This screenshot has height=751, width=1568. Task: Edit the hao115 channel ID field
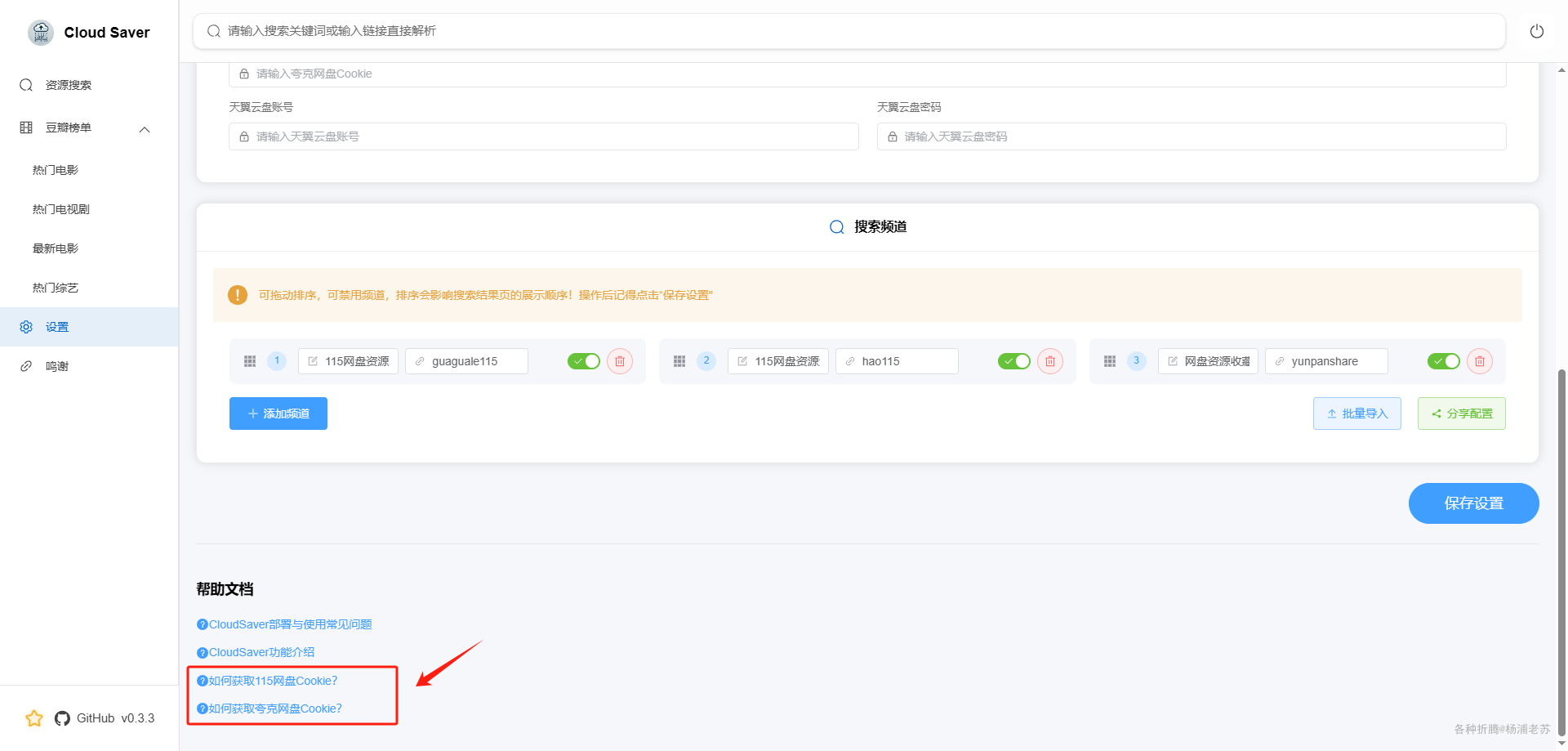(x=897, y=361)
